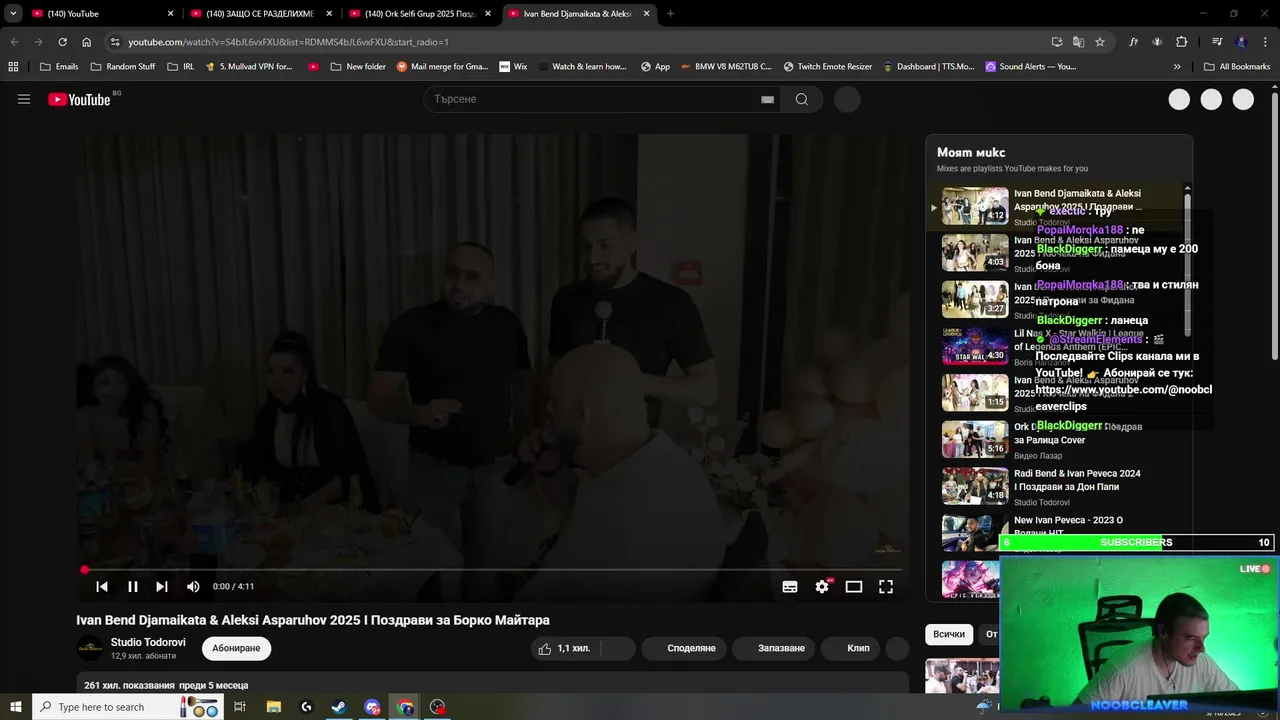This screenshot has height=720, width=1280.
Task: Go back in browser history
Action: pyautogui.click(x=14, y=42)
